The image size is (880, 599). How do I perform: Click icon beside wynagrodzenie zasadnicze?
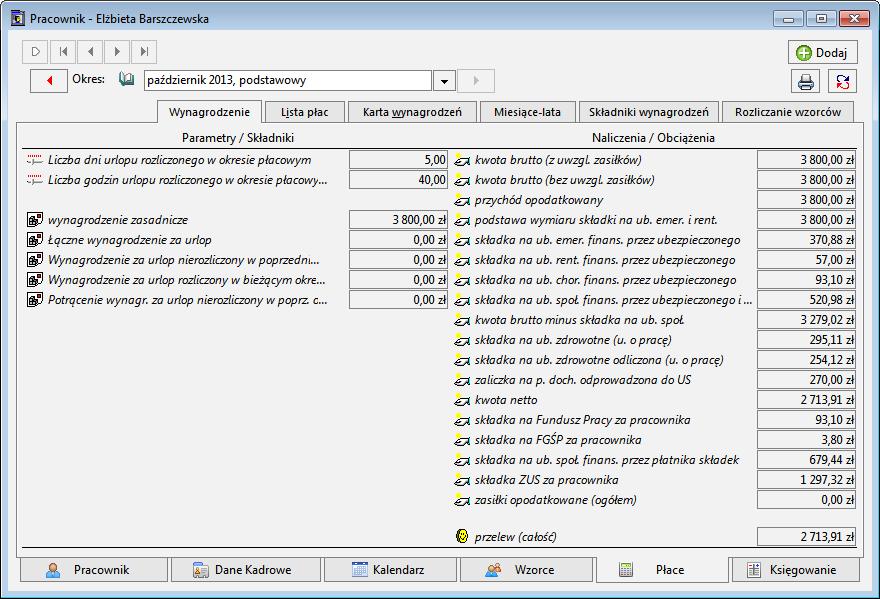click(35, 220)
